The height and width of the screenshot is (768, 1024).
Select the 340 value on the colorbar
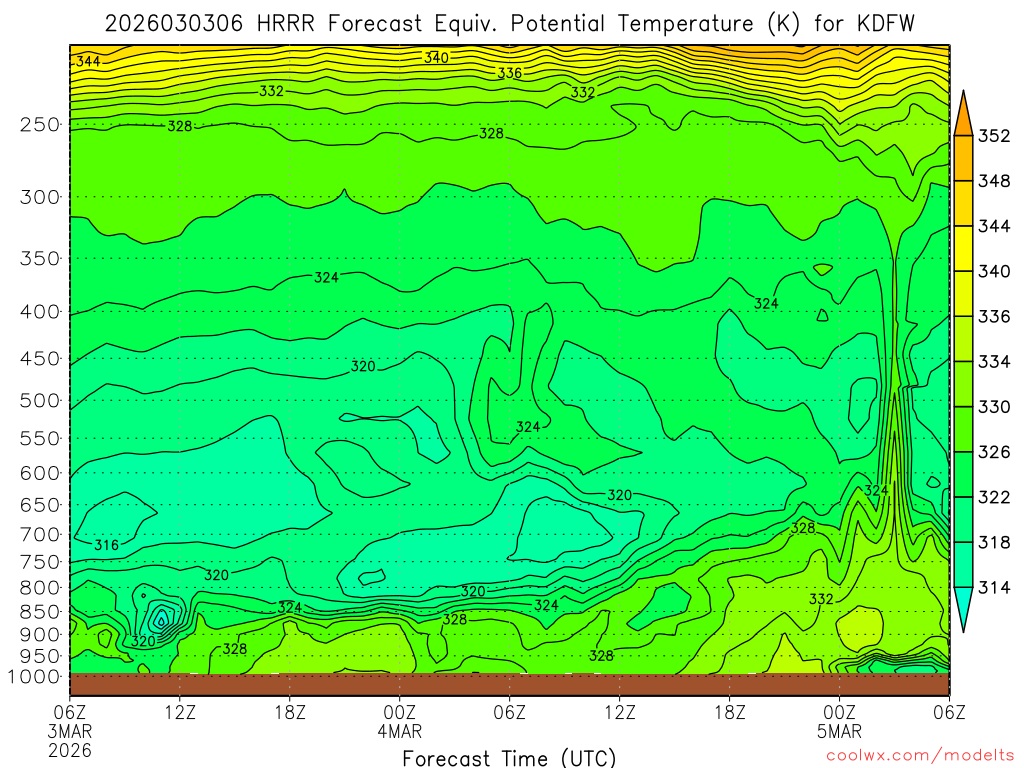[994, 272]
